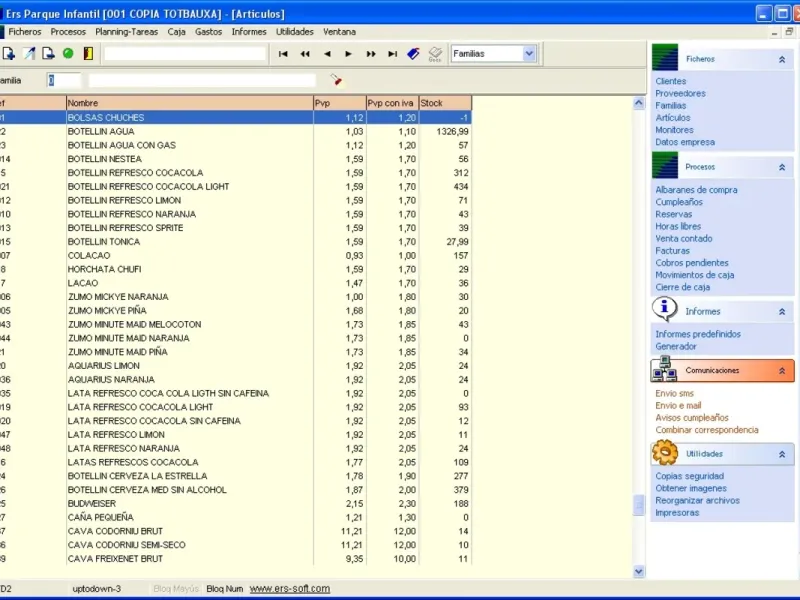Click Cierre de caja link
This screenshot has height=600, width=800.
coord(682,287)
